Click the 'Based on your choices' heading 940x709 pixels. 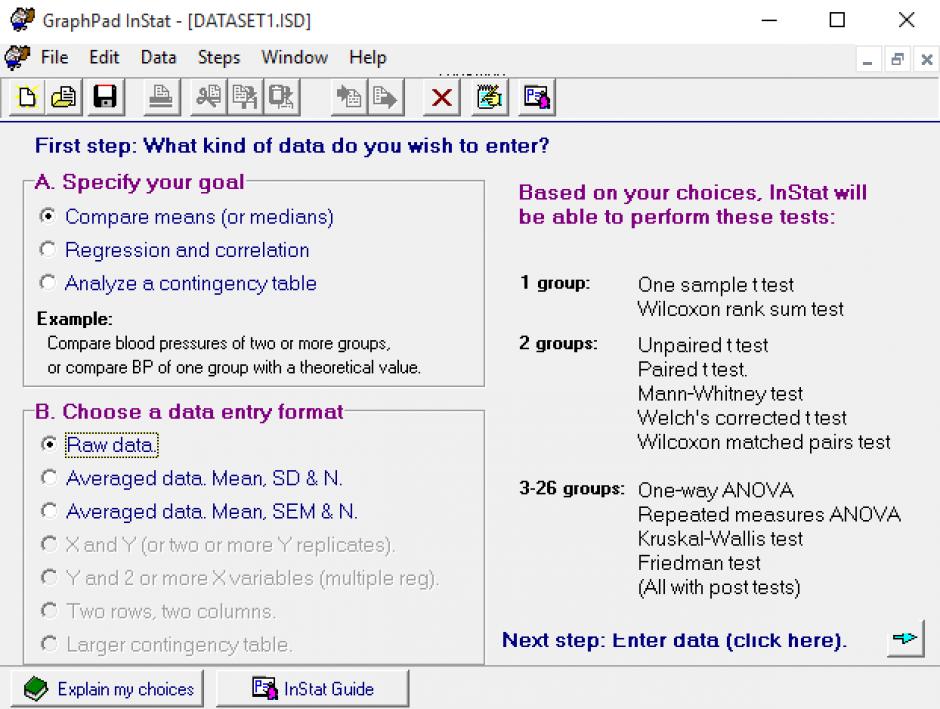692,204
